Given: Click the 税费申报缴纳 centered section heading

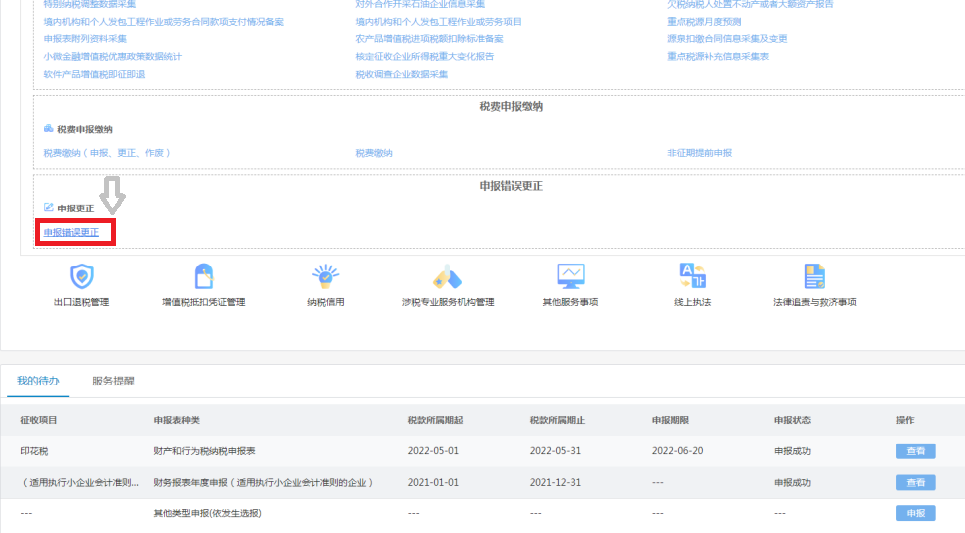Looking at the screenshot, I should pos(511,106).
